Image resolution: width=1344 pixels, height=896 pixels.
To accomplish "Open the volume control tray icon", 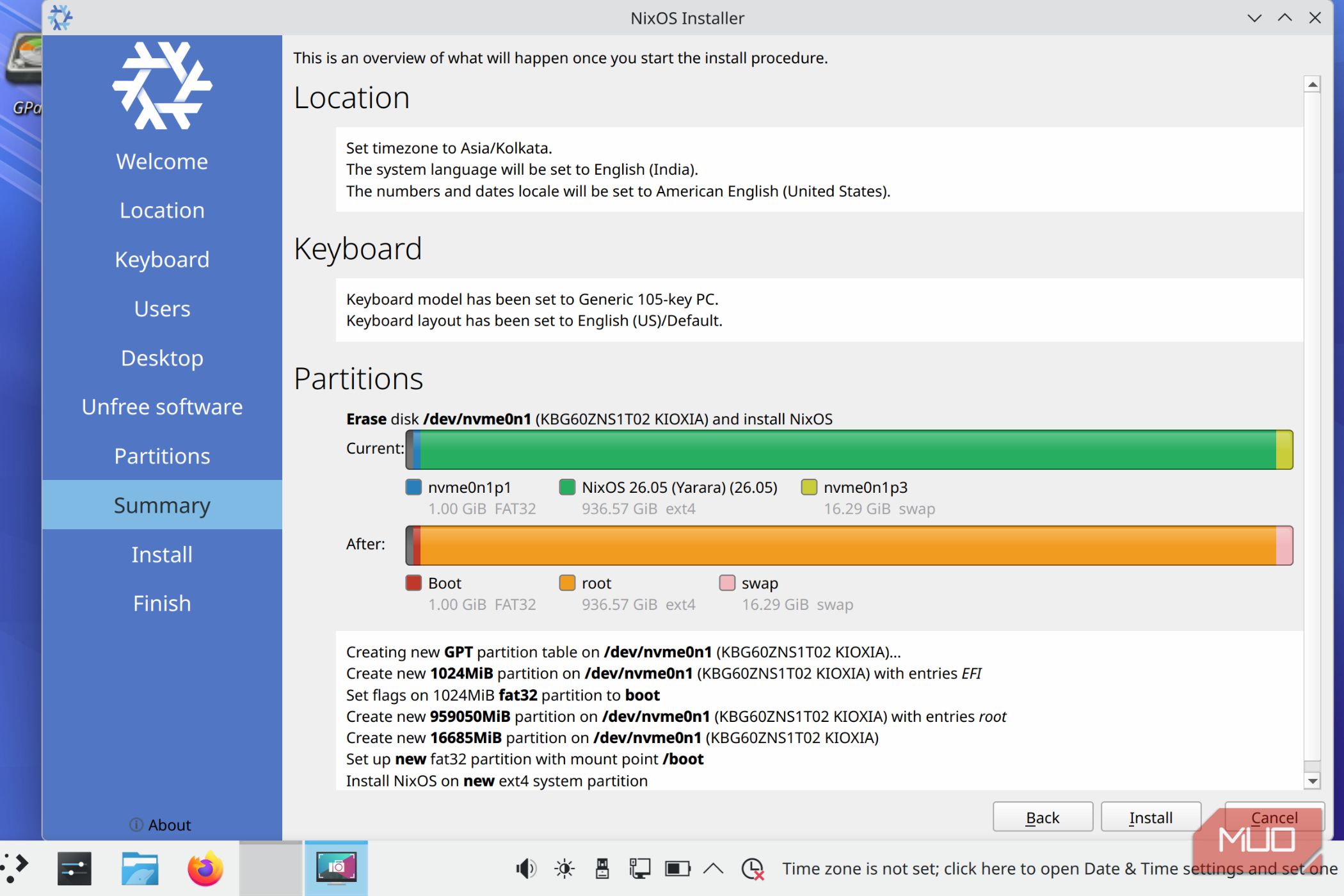I will [526, 868].
